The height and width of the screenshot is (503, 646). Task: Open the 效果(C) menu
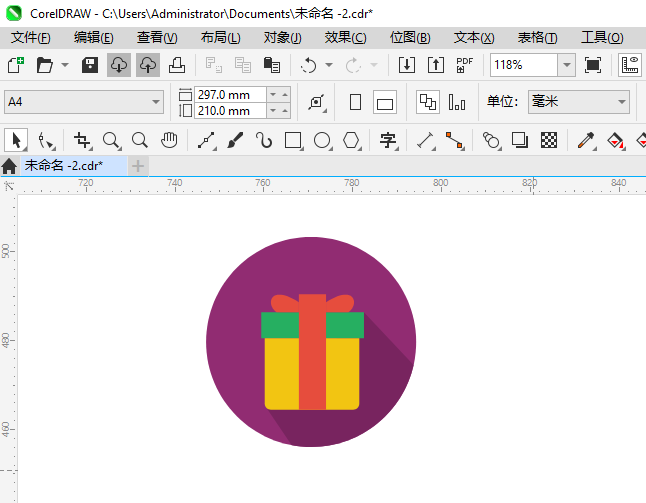345,38
